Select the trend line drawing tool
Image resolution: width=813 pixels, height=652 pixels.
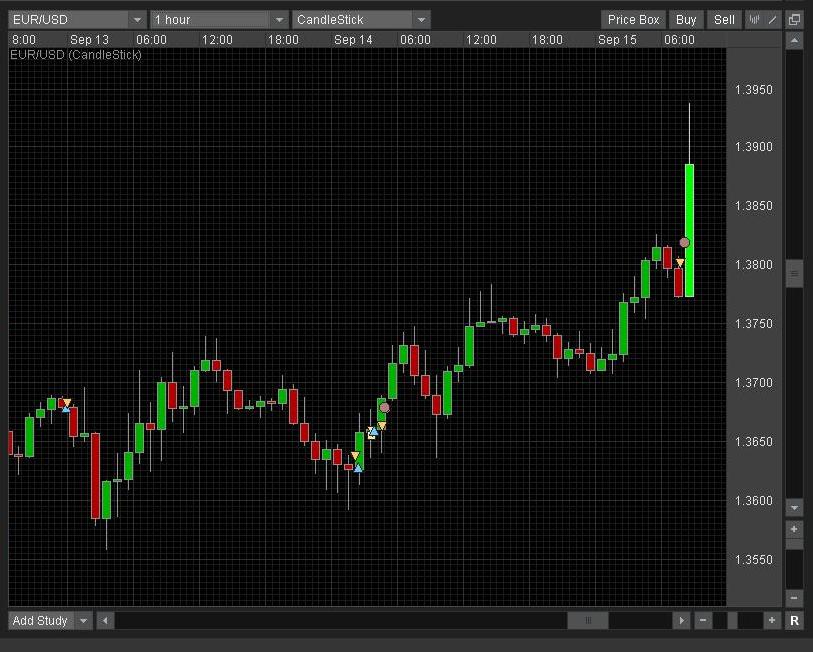[773, 20]
